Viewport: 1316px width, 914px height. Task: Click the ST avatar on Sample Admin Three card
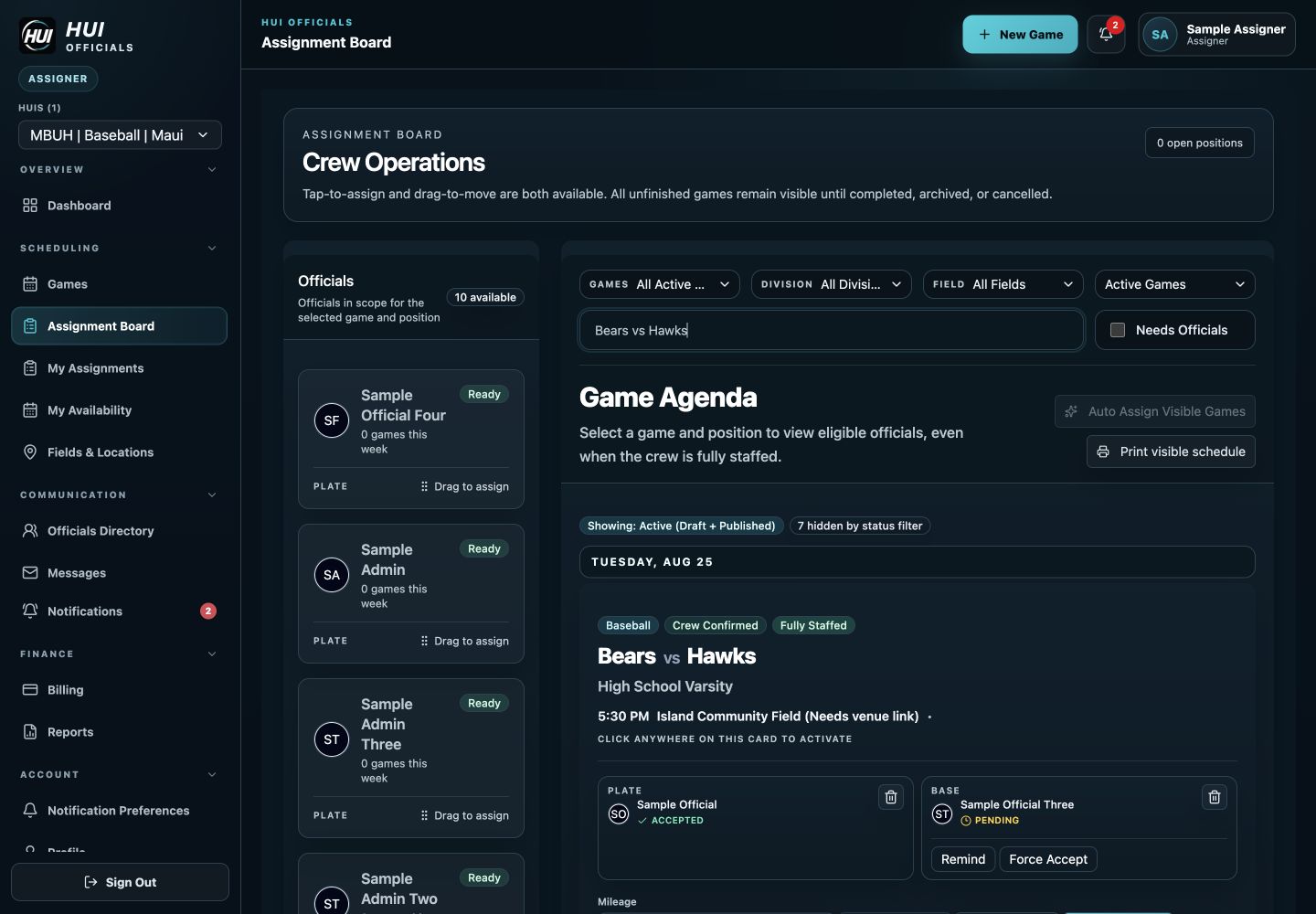pyautogui.click(x=332, y=739)
